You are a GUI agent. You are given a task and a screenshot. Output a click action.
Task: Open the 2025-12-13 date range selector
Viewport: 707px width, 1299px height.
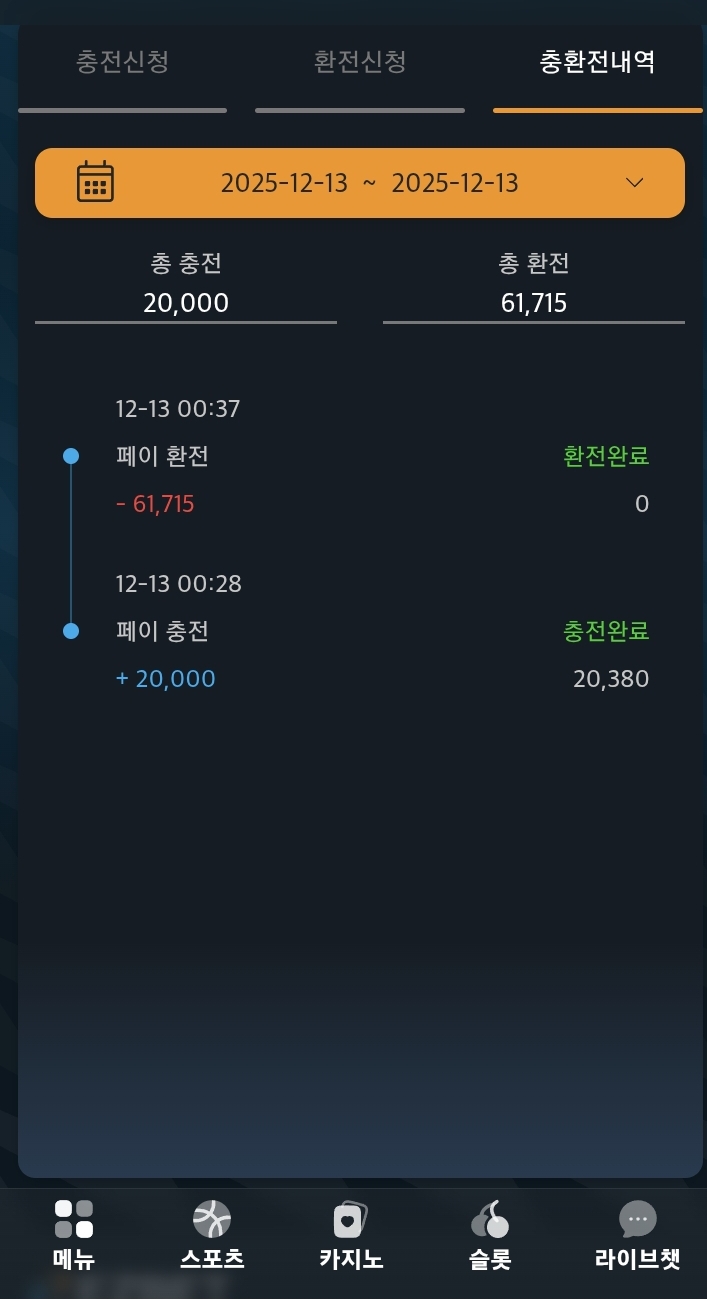[x=369, y=183]
